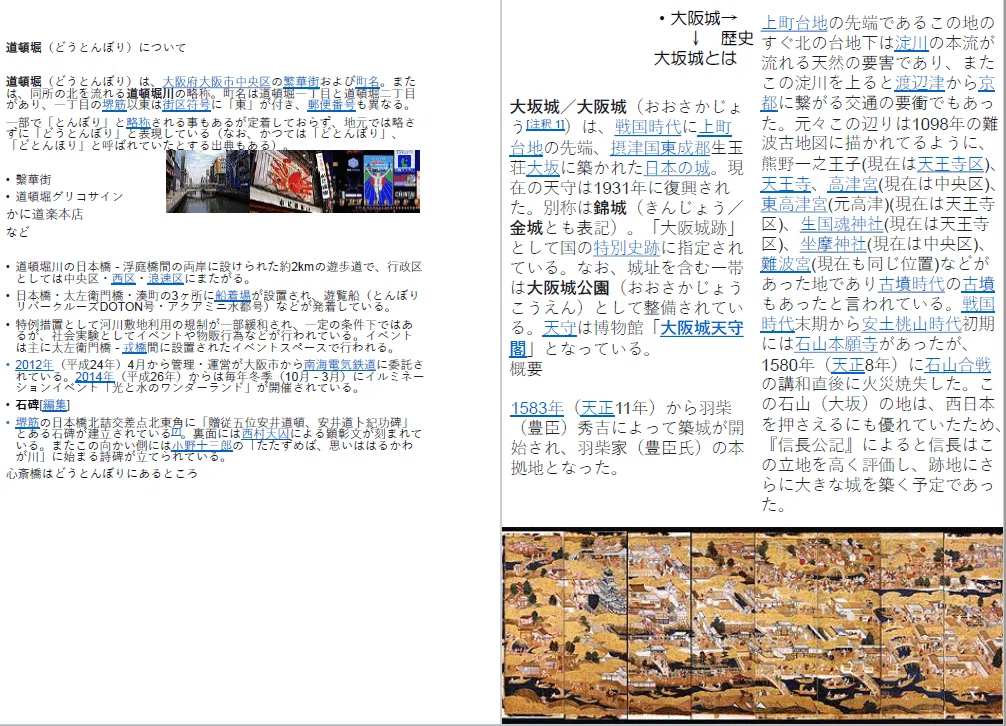Click the 歴史 label

(x=737, y=38)
